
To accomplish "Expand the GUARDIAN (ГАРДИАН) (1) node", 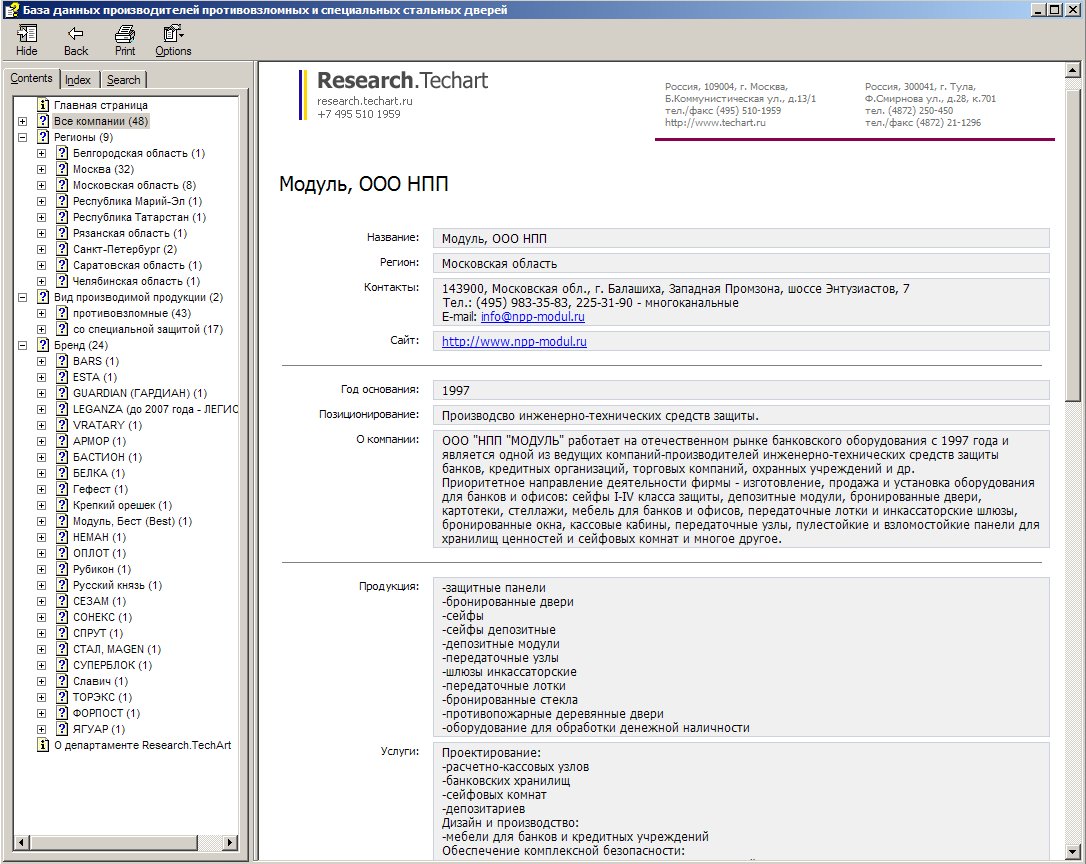I will [x=42, y=393].
